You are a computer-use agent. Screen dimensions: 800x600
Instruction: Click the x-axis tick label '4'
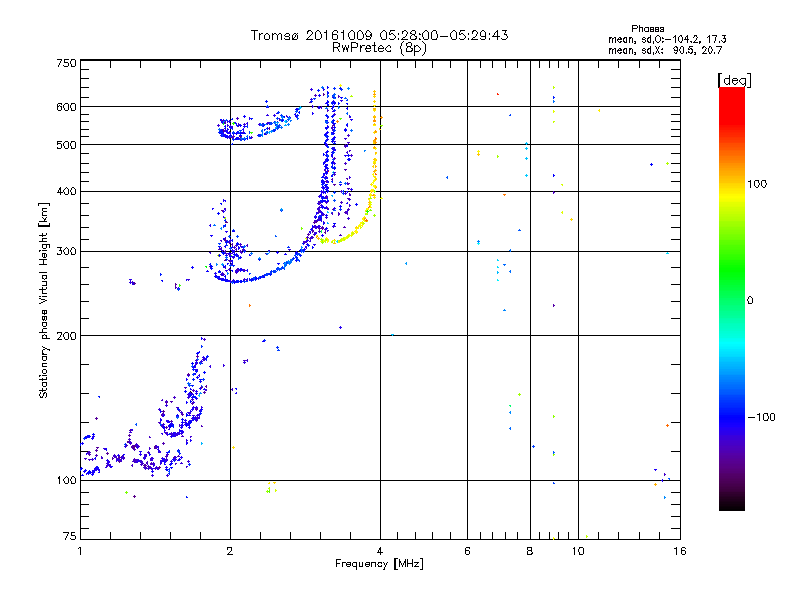click(380, 551)
